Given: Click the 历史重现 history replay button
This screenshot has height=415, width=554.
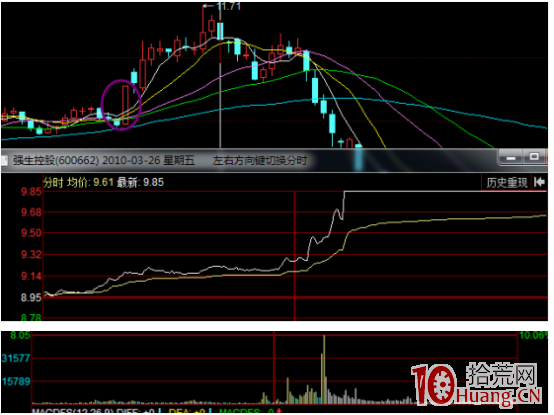Looking at the screenshot, I should pyautogui.click(x=506, y=183).
